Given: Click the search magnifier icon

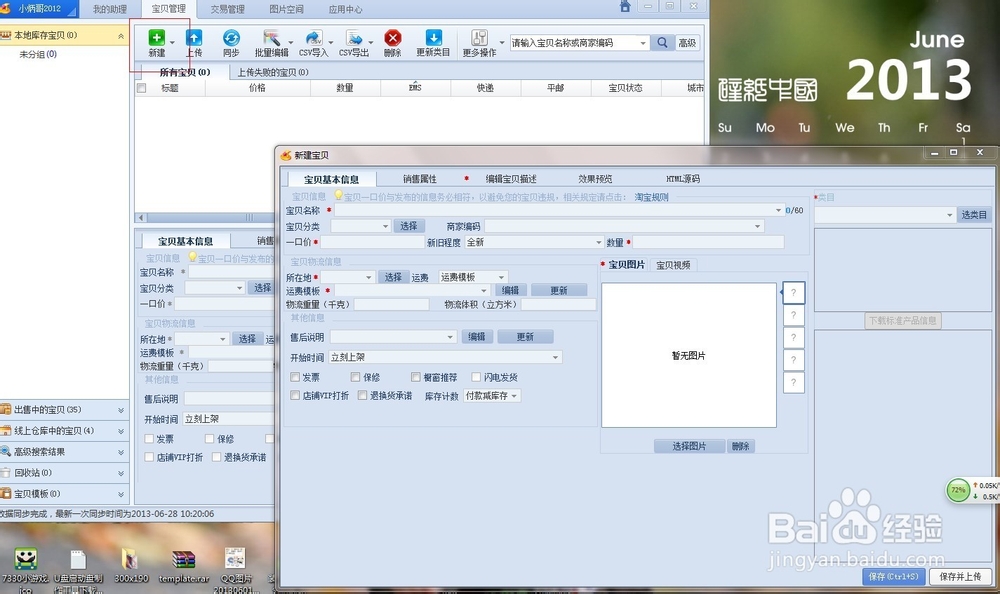Looking at the screenshot, I should click(661, 43).
